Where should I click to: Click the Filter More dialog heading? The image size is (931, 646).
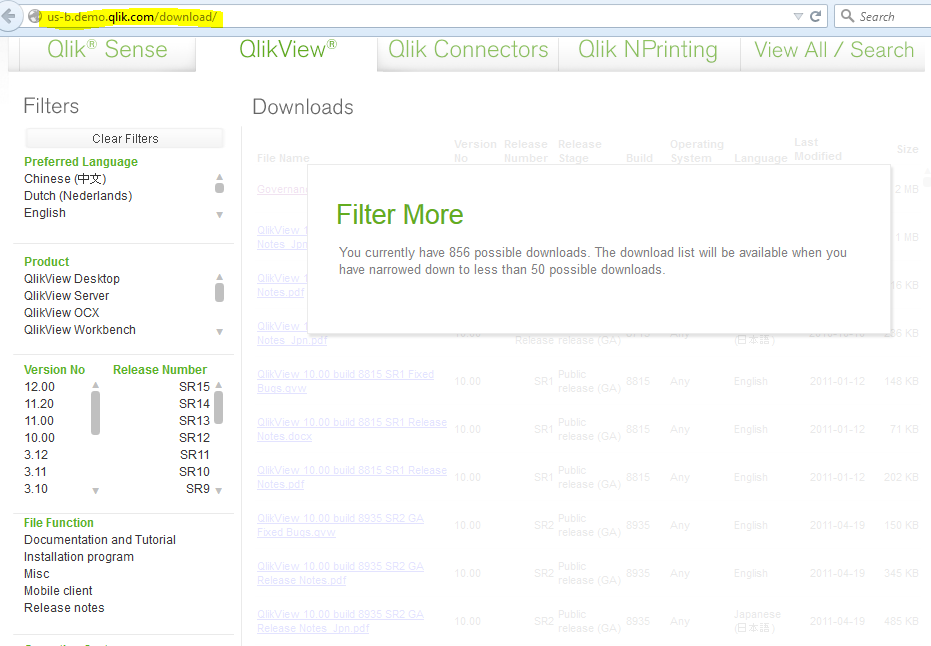point(400,214)
